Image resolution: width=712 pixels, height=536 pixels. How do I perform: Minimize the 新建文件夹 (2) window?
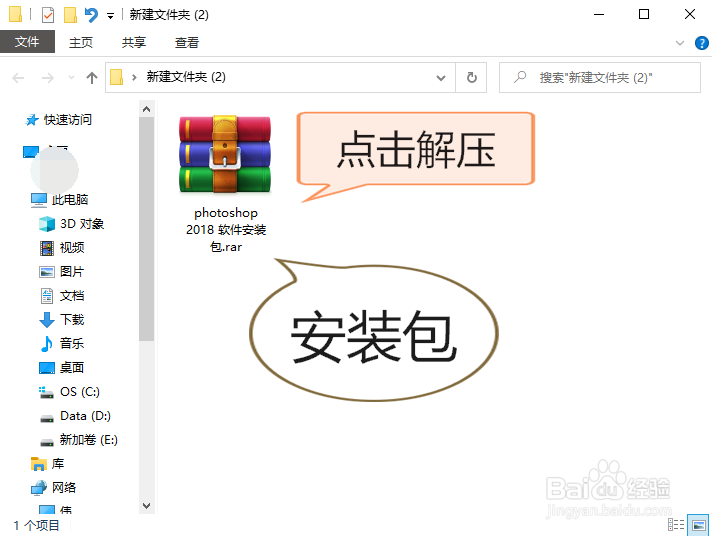599,15
